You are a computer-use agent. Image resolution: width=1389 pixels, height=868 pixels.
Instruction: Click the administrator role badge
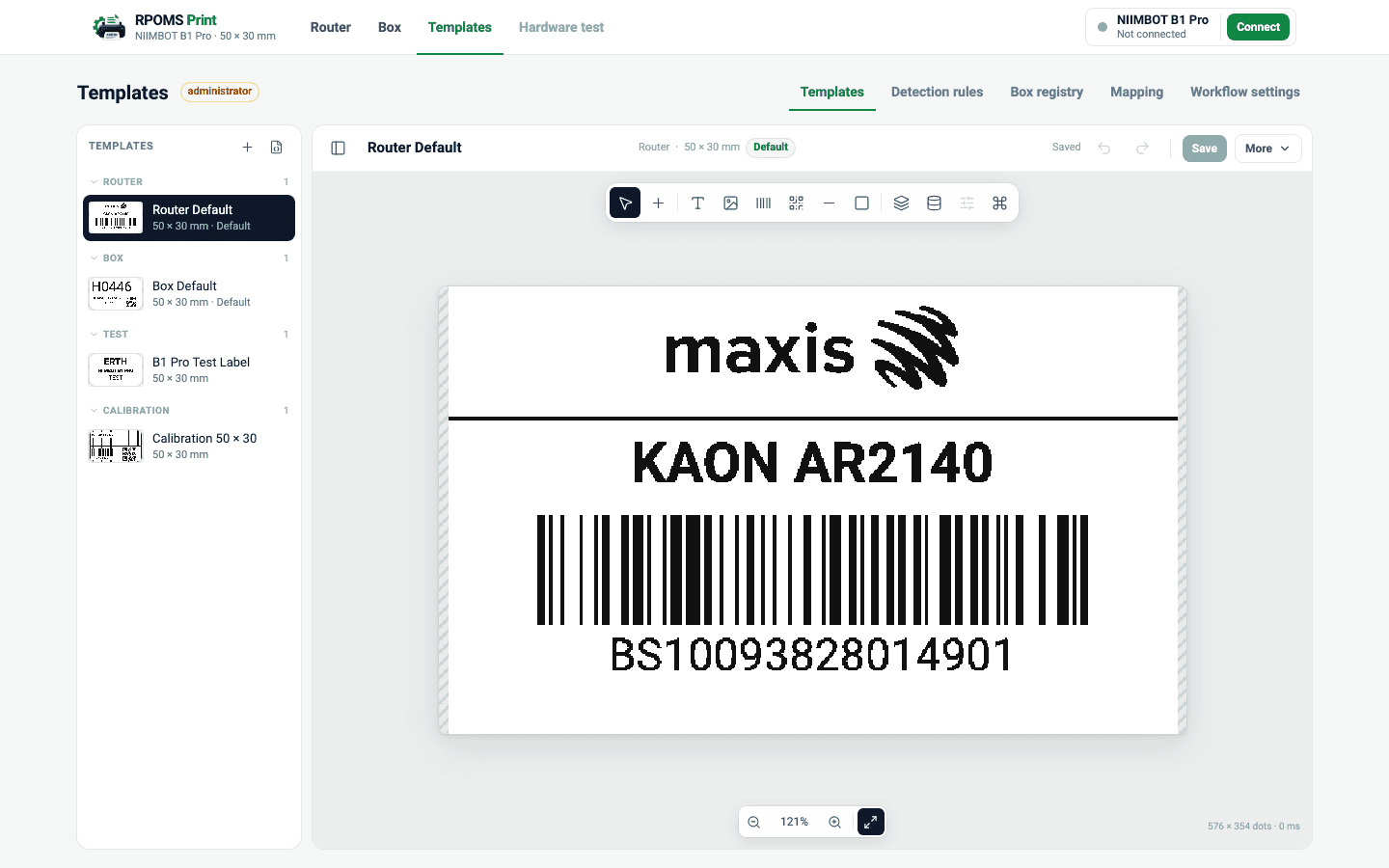[220, 92]
